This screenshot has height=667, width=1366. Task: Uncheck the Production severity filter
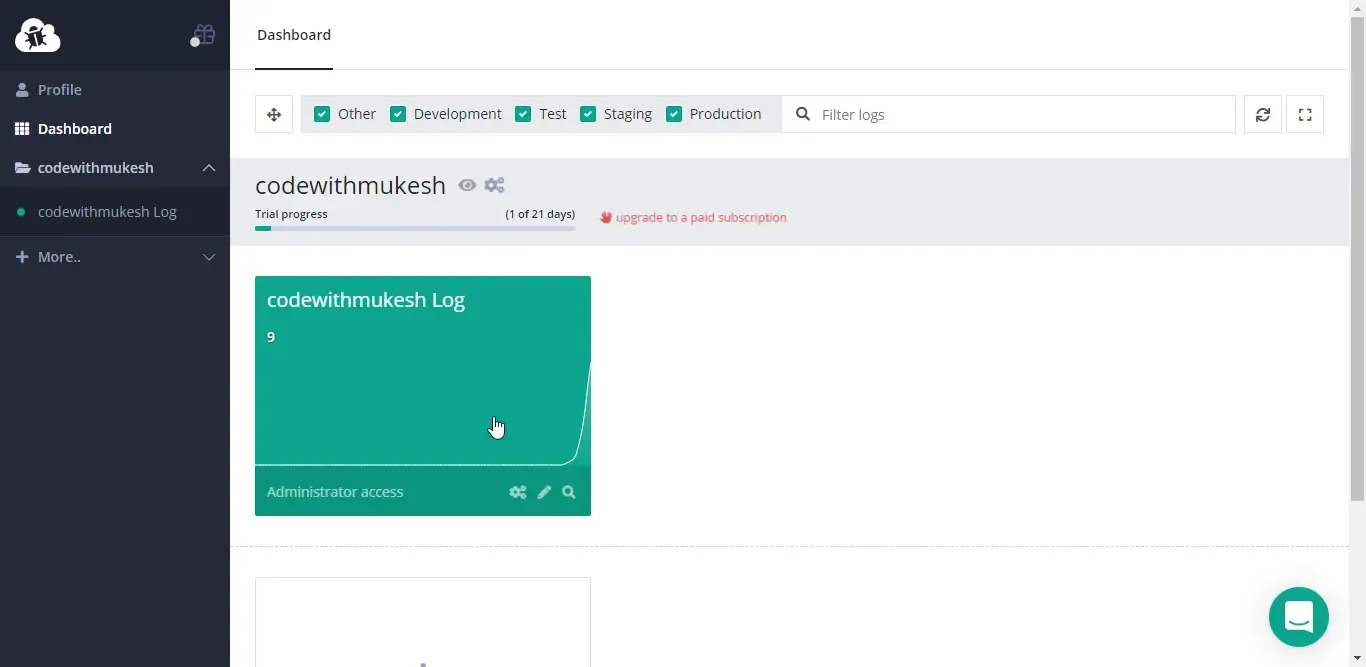[x=675, y=114]
